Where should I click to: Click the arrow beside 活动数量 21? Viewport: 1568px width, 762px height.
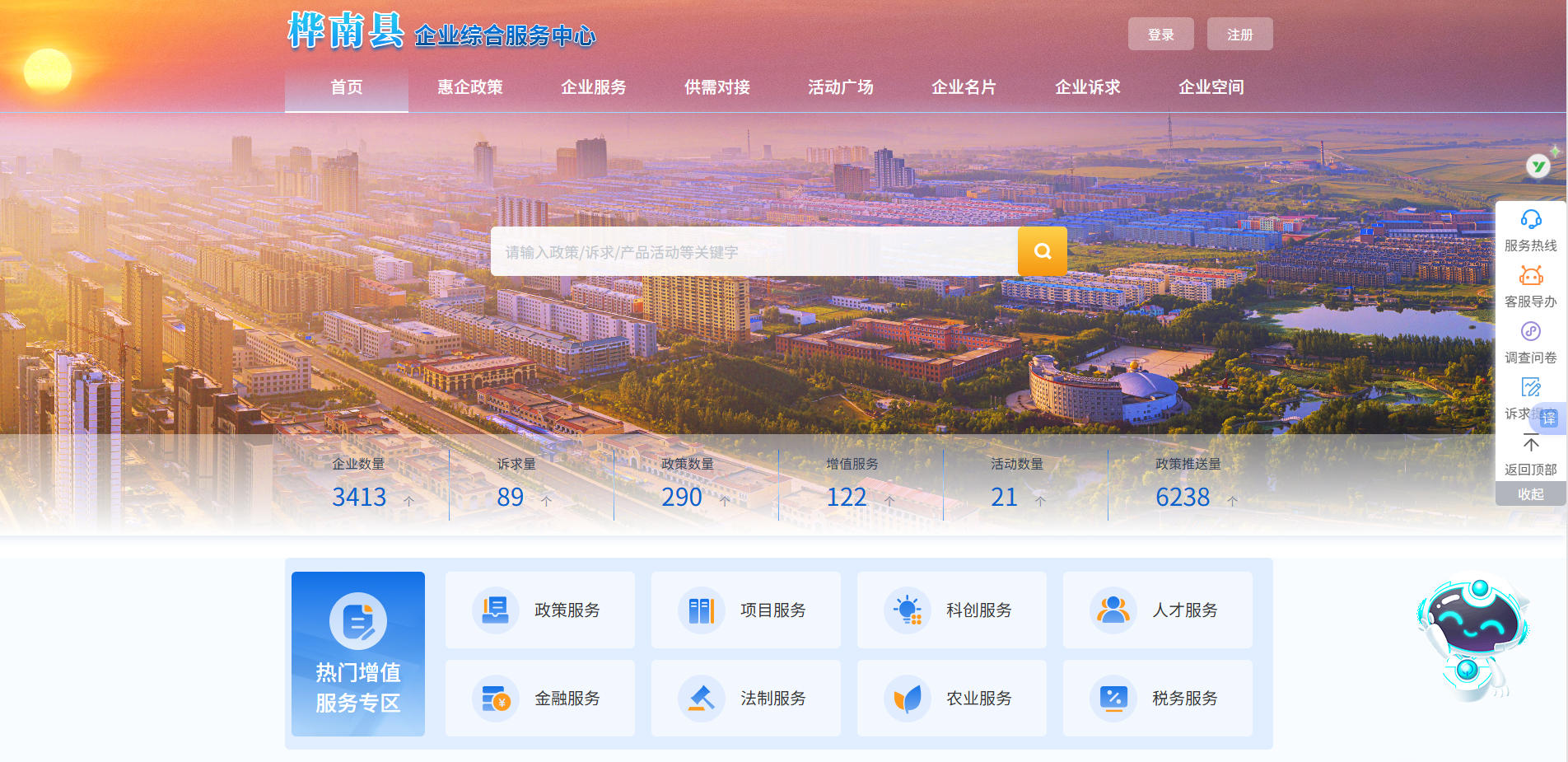pos(1040,500)
